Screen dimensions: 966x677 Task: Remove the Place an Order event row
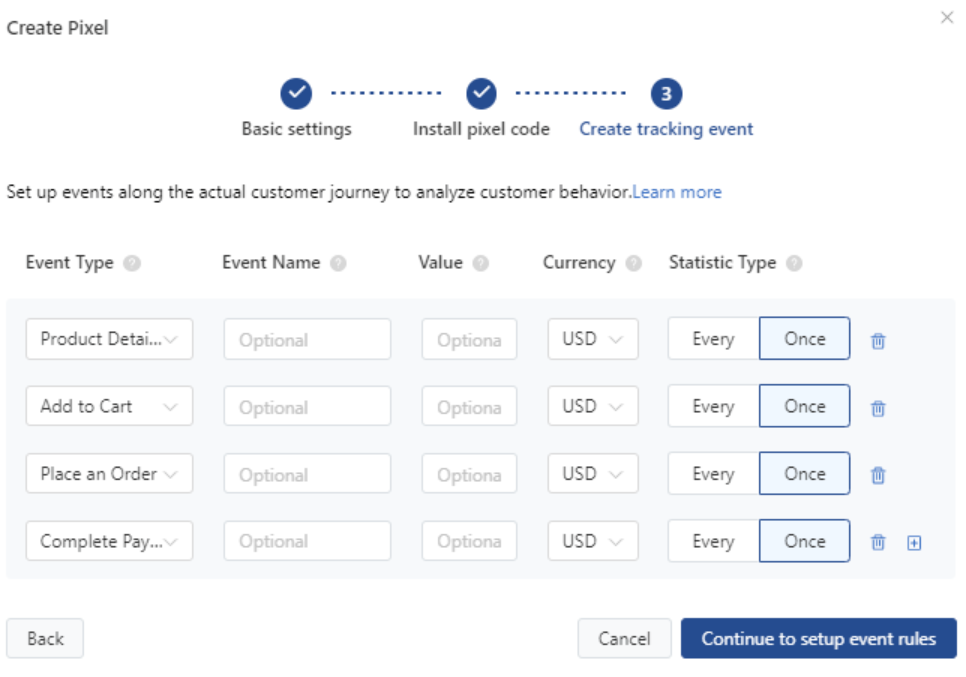pos(878,475)
